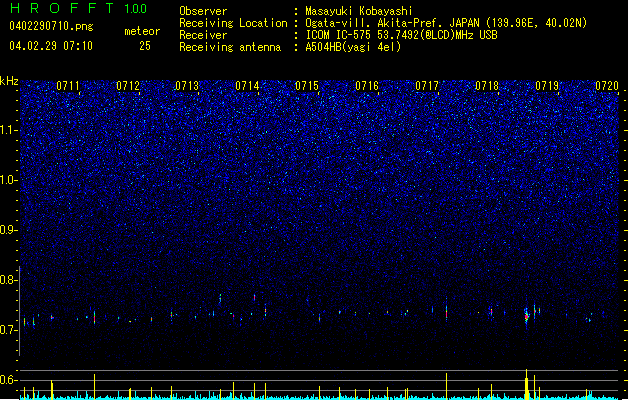
Task: Click the tallest yellow intensity spike before 0719
Action: pyautogui.click(x=526, y=384)
